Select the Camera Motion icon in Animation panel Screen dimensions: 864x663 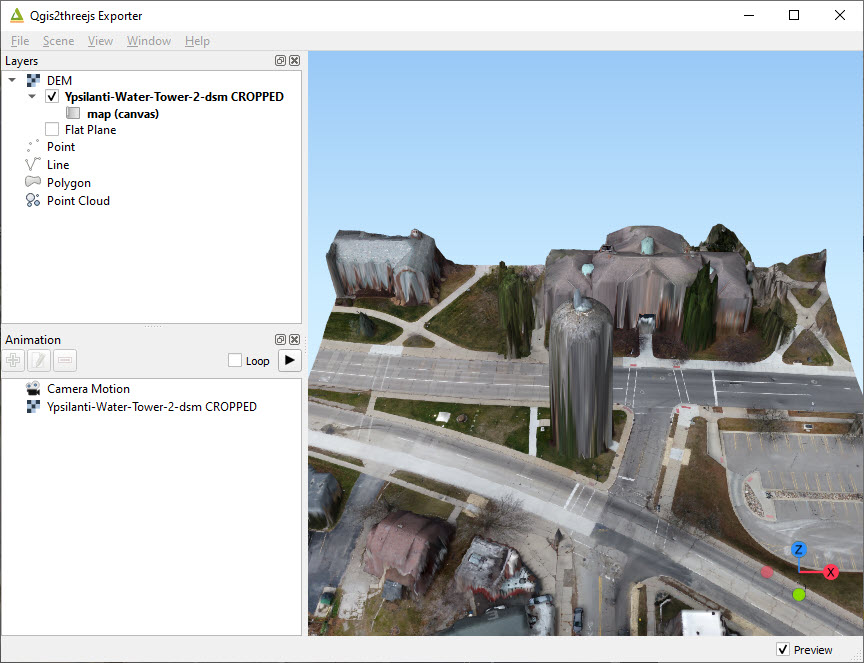(32, 388)
